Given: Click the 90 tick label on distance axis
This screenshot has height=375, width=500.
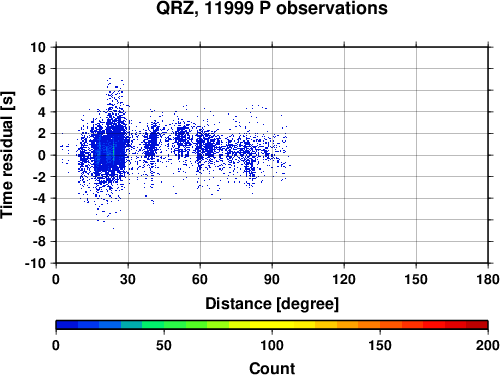Looking at the screenshot, I should (x=272, y=279).
